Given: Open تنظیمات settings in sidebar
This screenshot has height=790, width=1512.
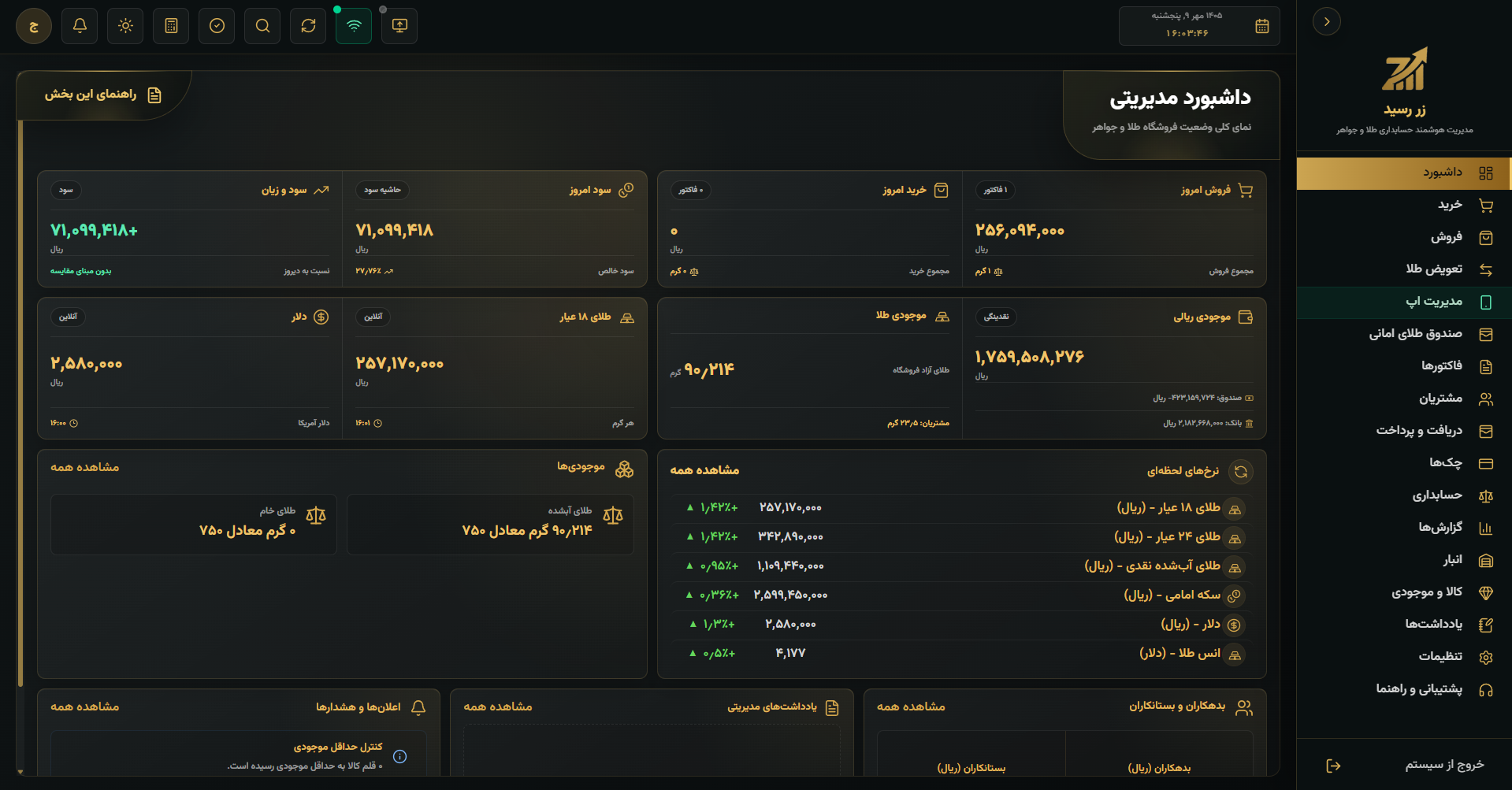Looking at the screenshot, I should tap(1404, 658).
